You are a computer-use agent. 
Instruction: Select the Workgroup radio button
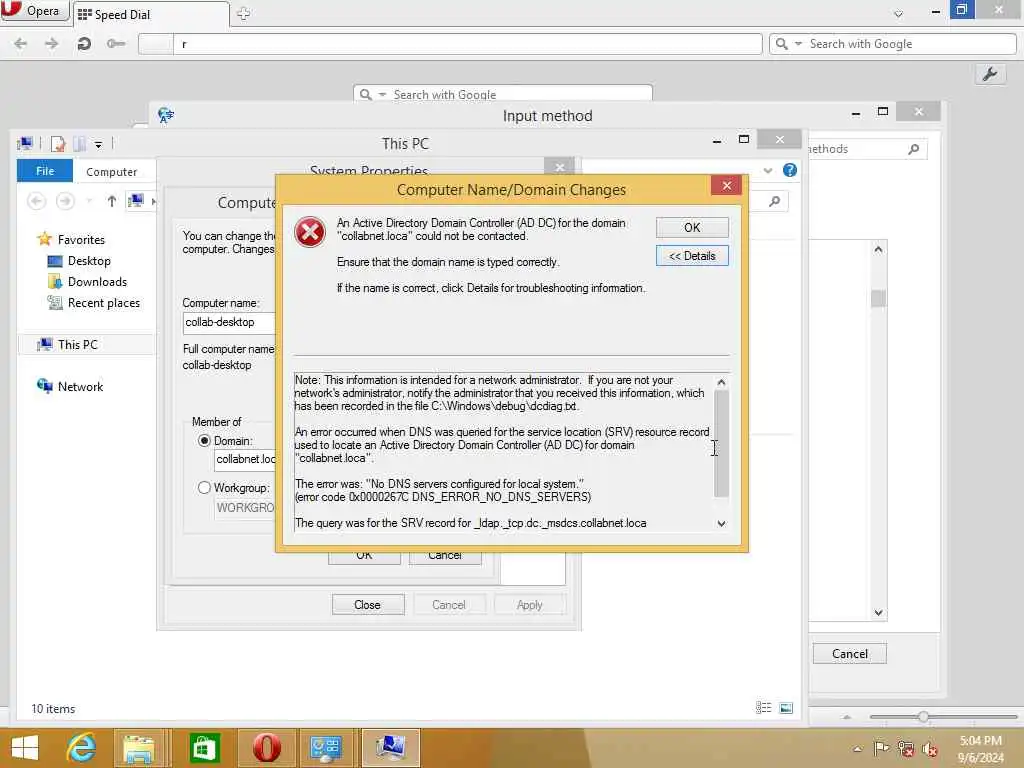tap(204, 488)
